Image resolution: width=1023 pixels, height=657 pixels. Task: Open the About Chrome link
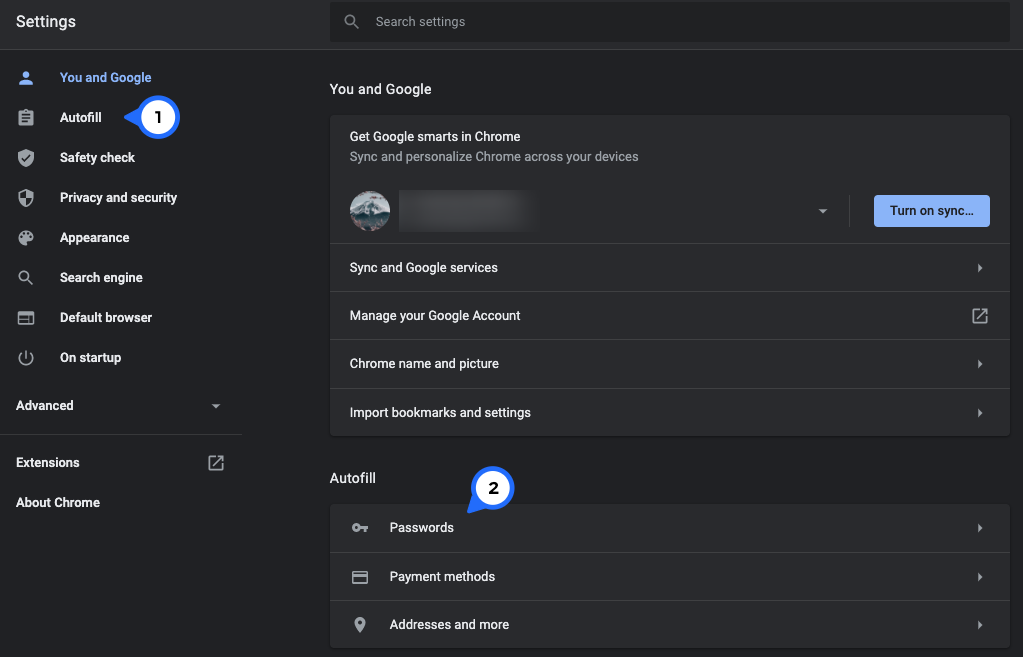[58, 503]
